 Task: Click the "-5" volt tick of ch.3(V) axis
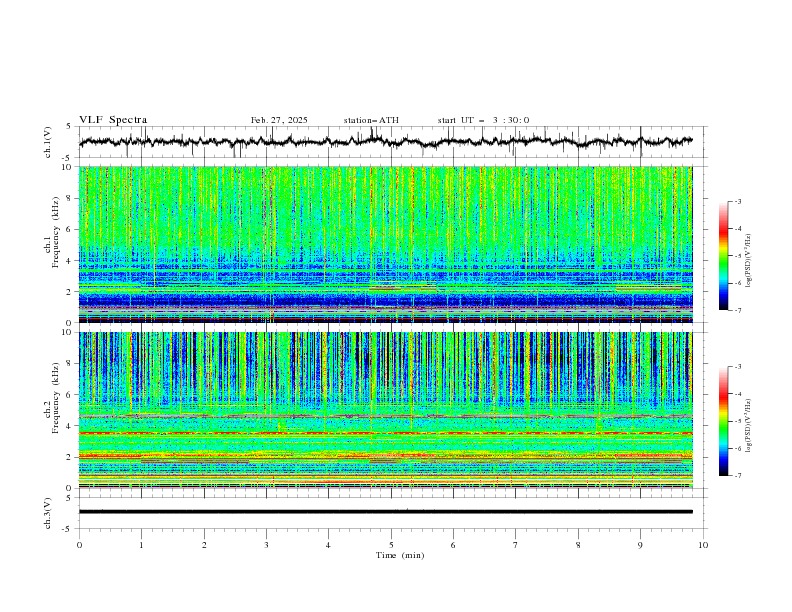[x=68, y=529]
